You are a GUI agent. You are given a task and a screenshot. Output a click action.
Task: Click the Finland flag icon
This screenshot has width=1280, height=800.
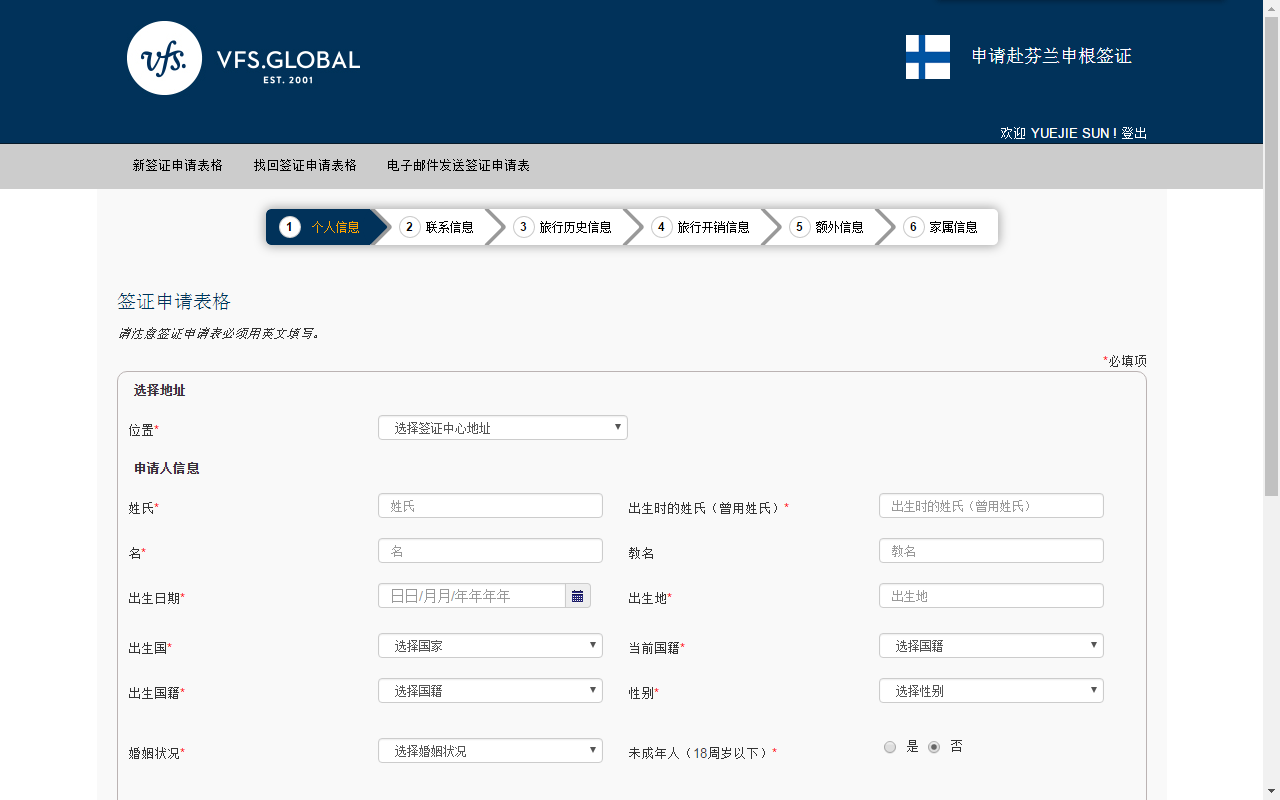[928, 57]
